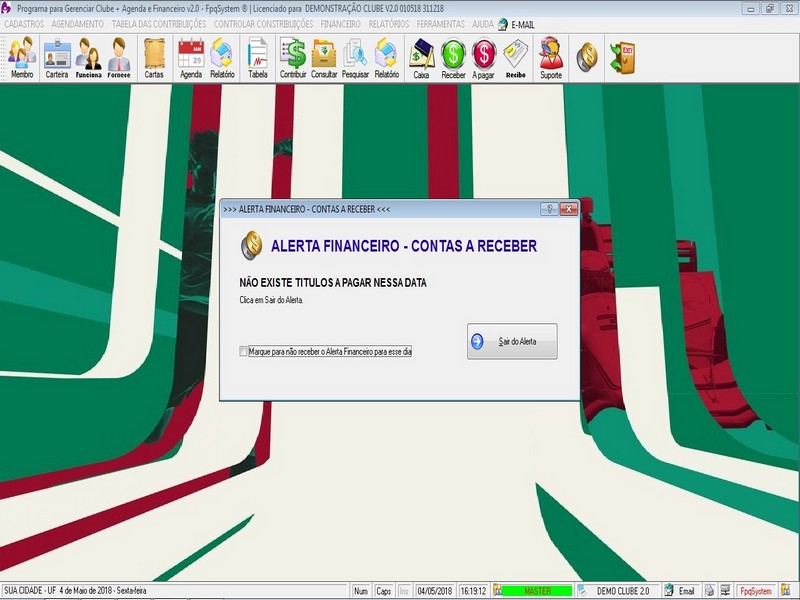This screenshot has width=800, height=600.
Task: Open the Cartas scroll icon
Action: pyautogui.click(x=154, y=58)
